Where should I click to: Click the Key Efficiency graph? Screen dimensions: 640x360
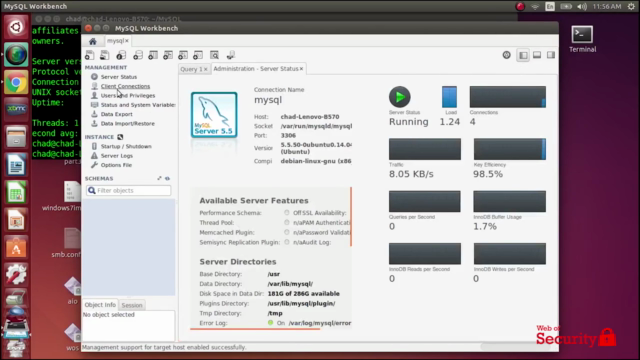tap(509, 149)
